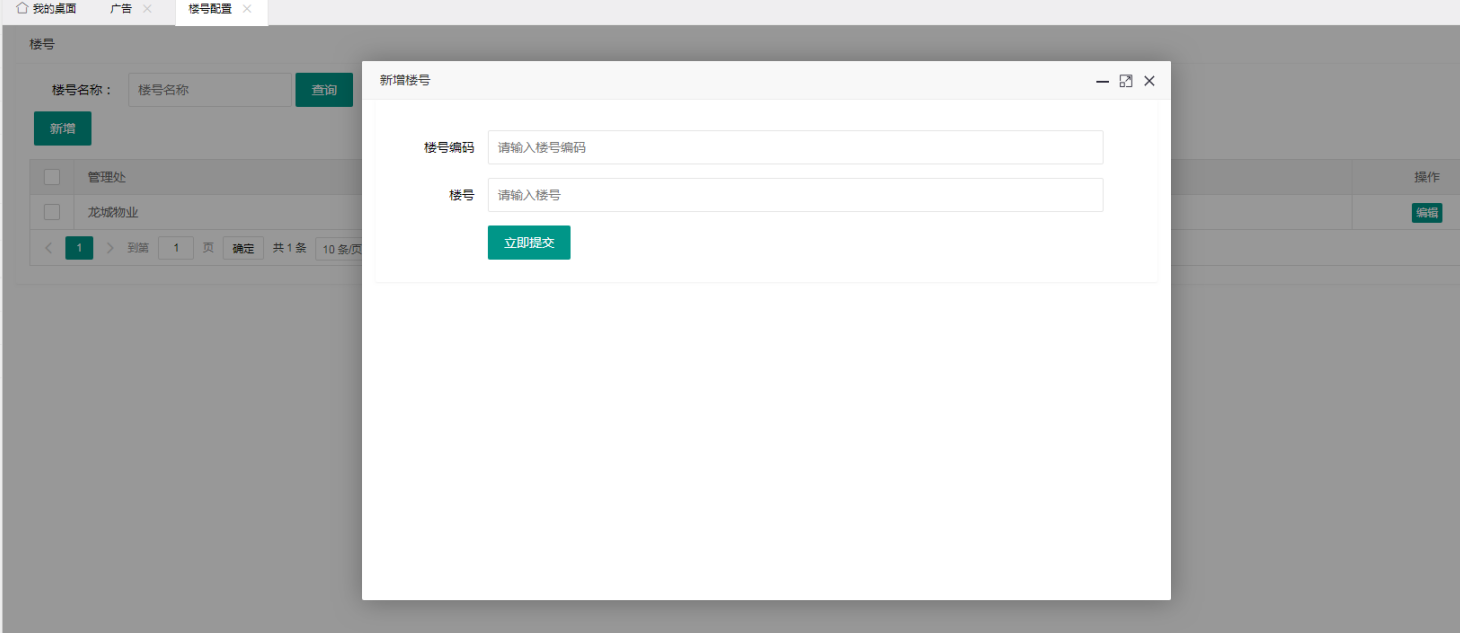Open the 10 条/页 page size dropdown

(x=340, y=249)
